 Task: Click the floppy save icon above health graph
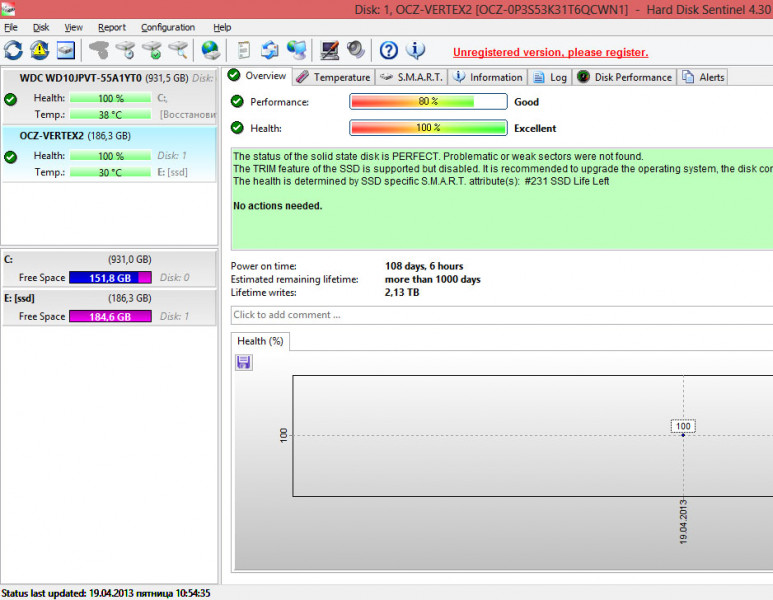(244, 362)
